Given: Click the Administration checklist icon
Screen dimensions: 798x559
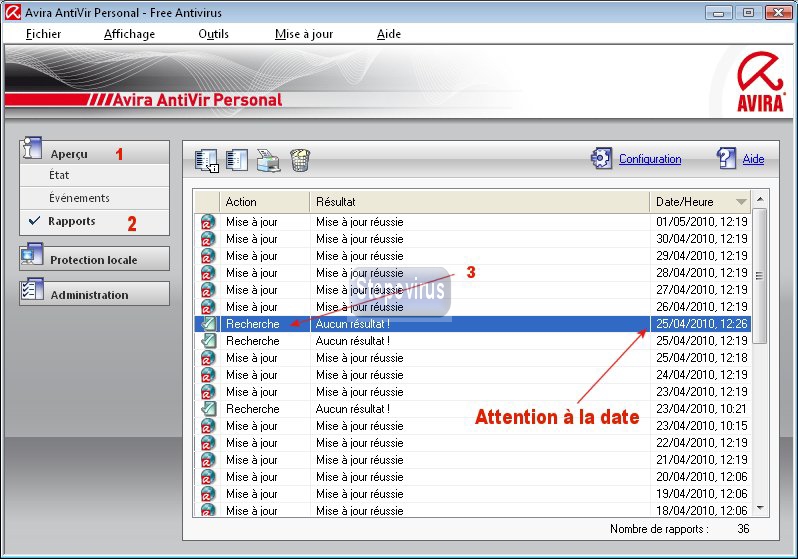Looking at the screenshot, I should pos(32,289).
